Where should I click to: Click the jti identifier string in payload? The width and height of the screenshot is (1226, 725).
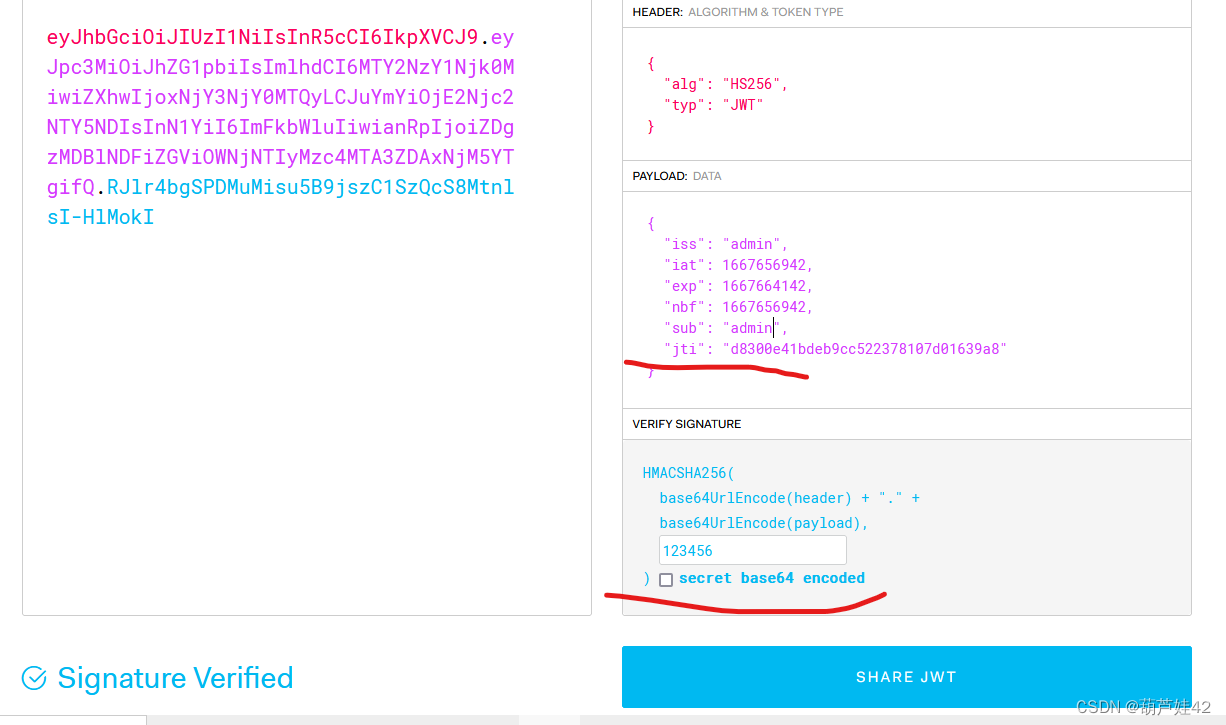(x=867, y=348)
